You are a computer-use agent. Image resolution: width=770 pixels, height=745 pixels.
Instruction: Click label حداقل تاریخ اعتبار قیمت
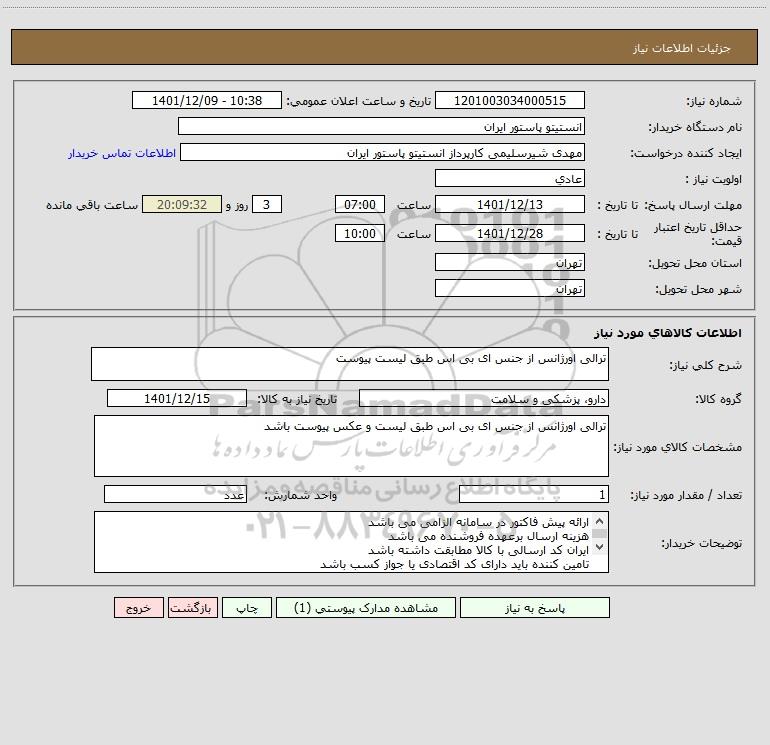pos(697,234)
